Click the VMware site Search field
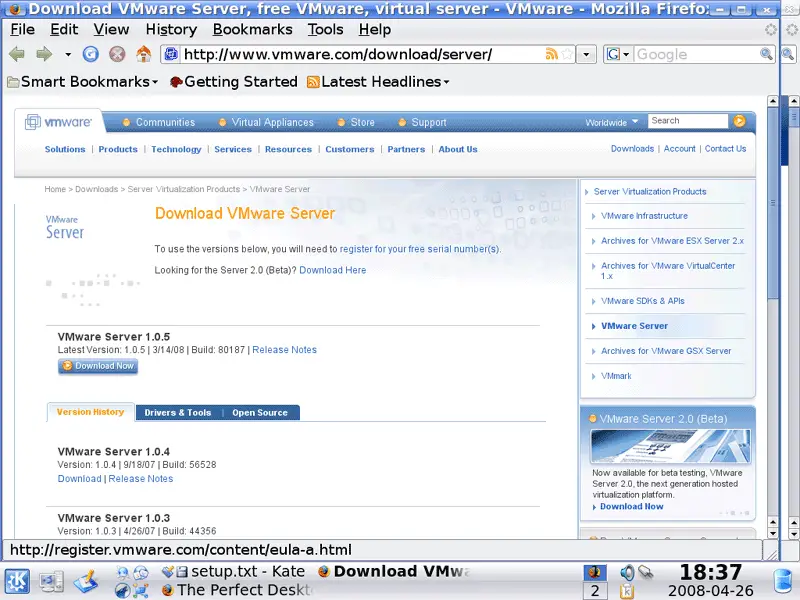Screen dimensions: 800x600 688,121
